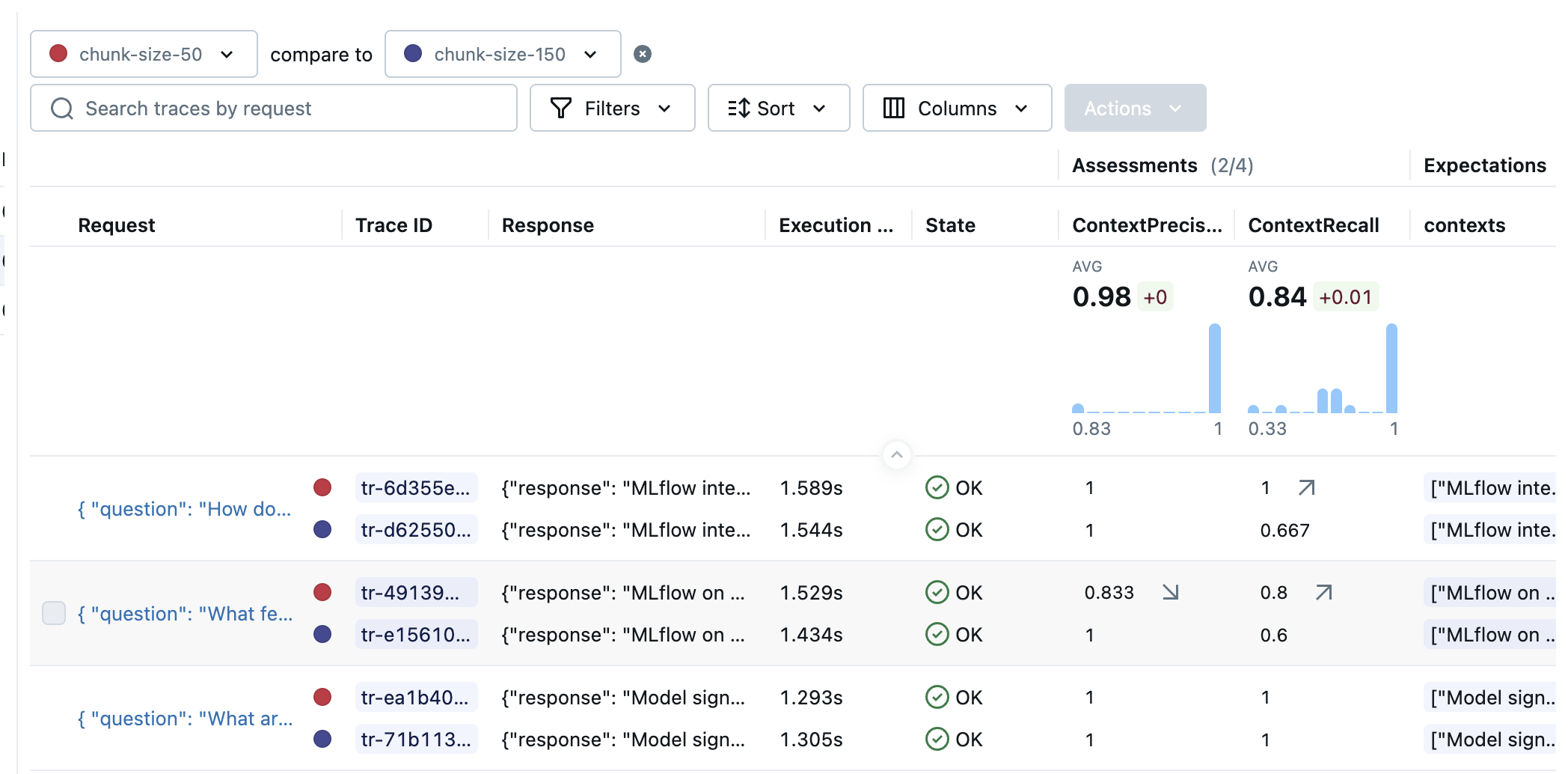Select the checkbox on the "What fe..." row
This screenshot has height=774, width=1568.
pos(53,613)
